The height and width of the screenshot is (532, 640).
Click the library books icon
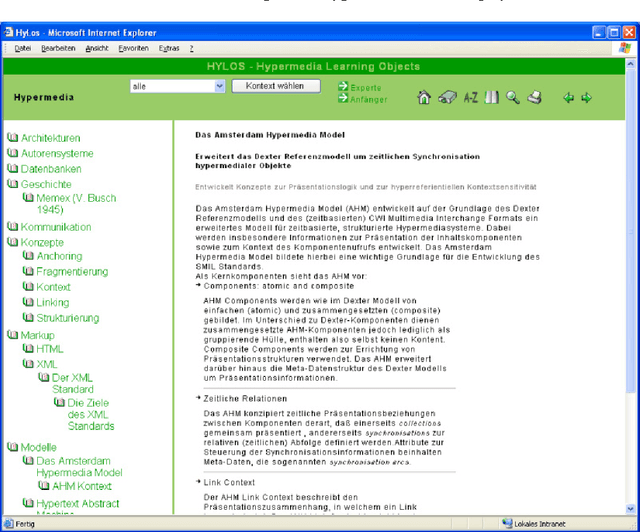(491, 97)
